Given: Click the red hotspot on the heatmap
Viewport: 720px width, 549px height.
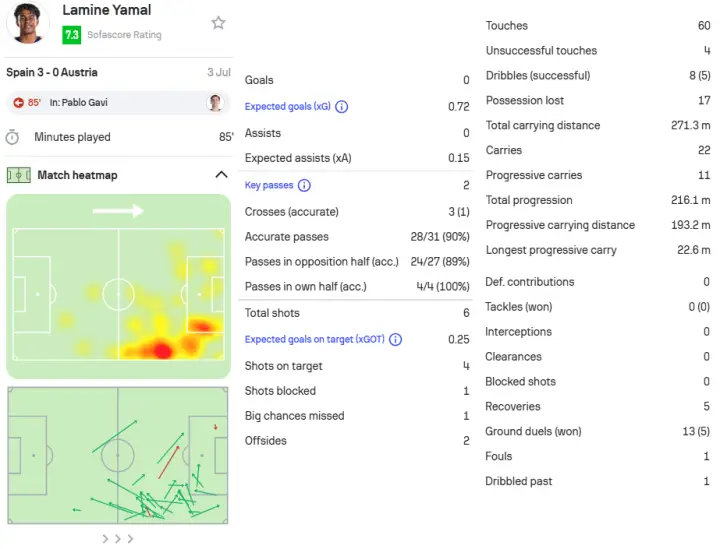Looking at the screenshot, I should point(162,350).
